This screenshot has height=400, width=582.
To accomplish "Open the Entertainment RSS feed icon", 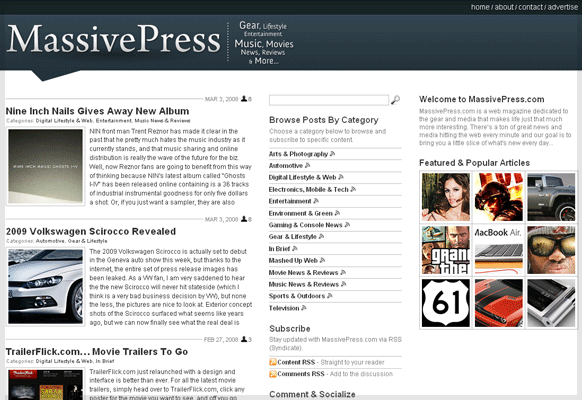I will (316, 201).
